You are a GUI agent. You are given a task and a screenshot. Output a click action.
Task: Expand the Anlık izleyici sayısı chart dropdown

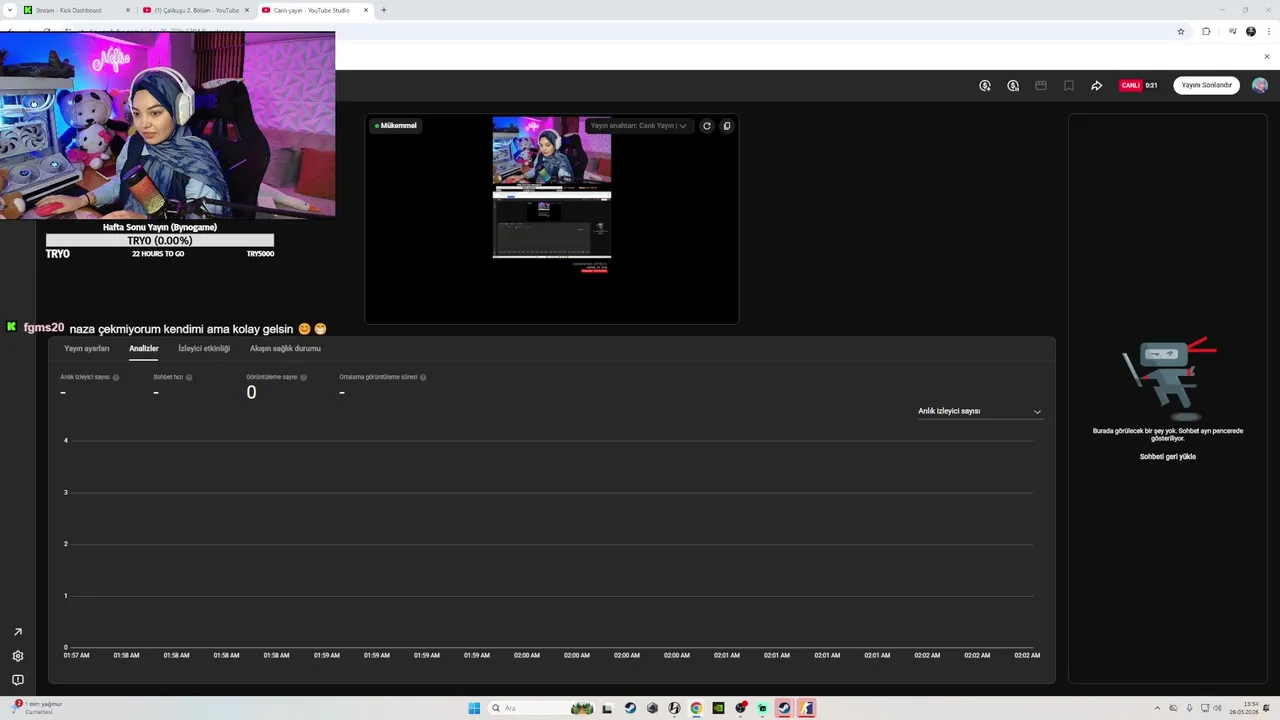pyautogui.click(x=980, y=411)
